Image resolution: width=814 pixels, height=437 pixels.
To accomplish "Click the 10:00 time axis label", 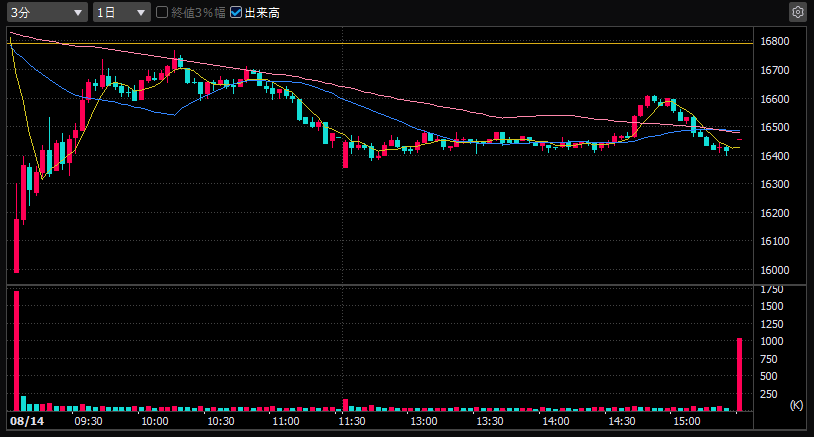I will (155, 421).
